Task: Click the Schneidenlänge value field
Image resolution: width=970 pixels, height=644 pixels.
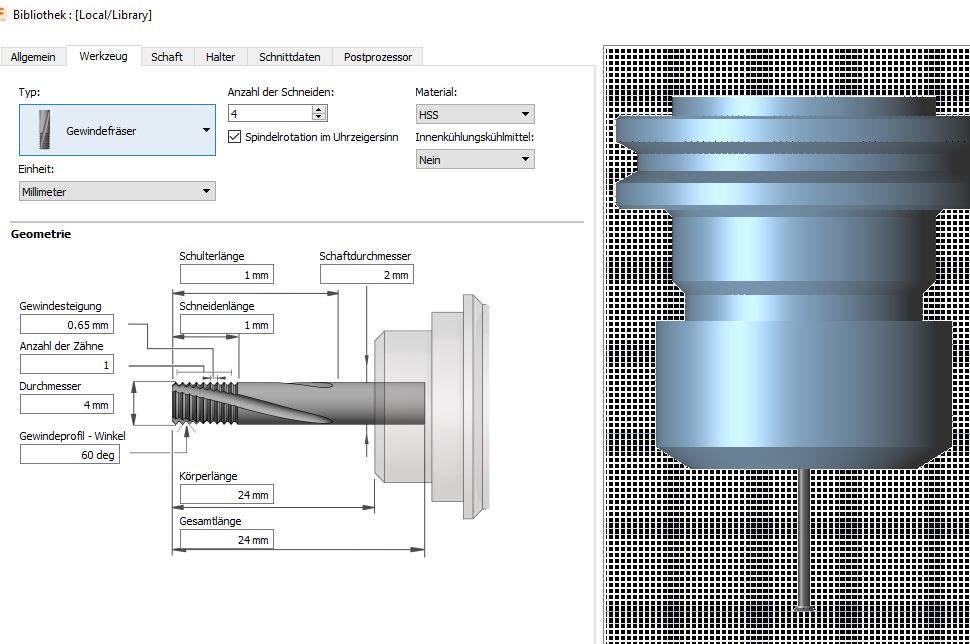Action: pyautogui.click(x=226, y=324)
